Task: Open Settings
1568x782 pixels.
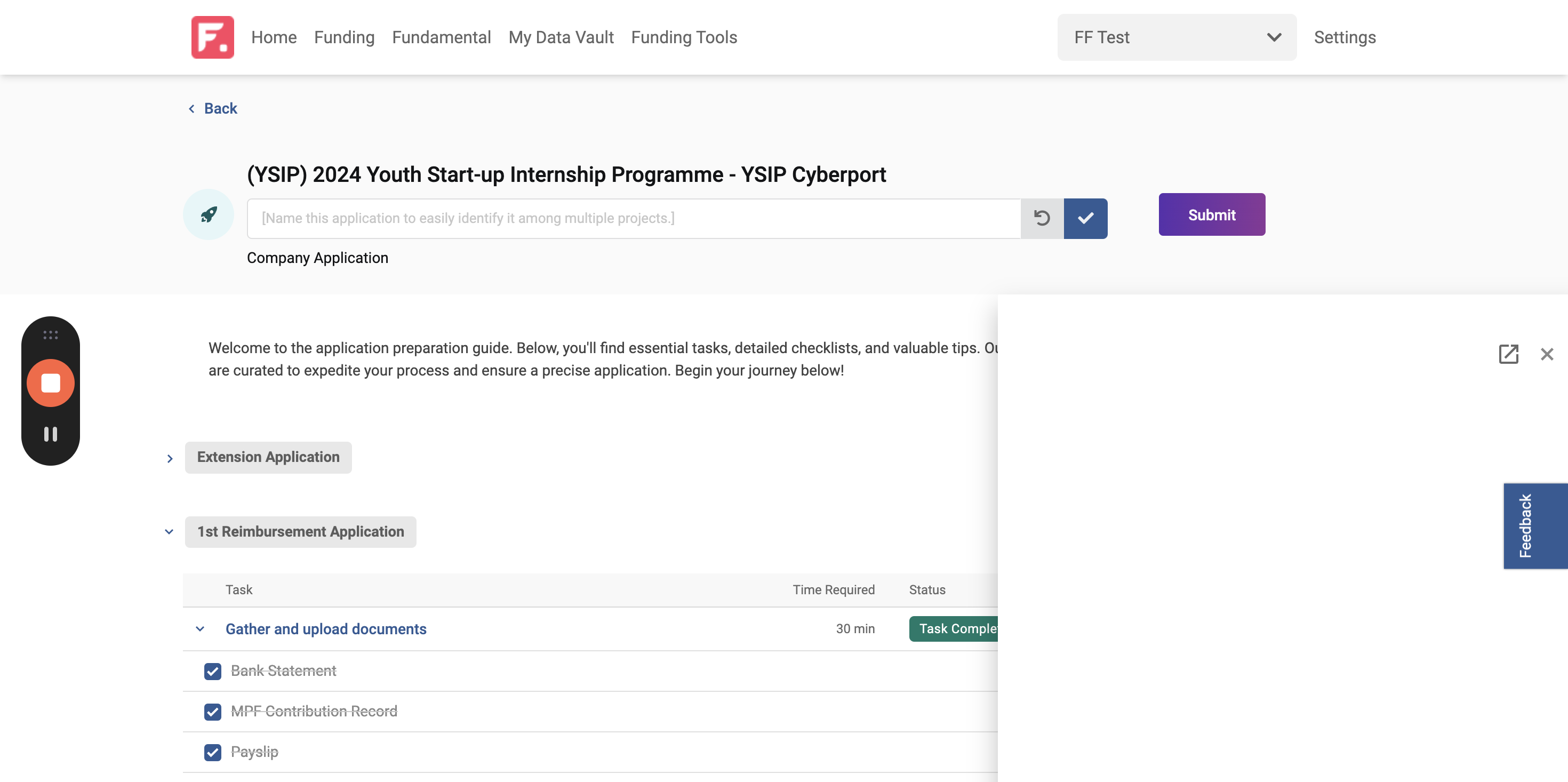Action: [1345, 37]
